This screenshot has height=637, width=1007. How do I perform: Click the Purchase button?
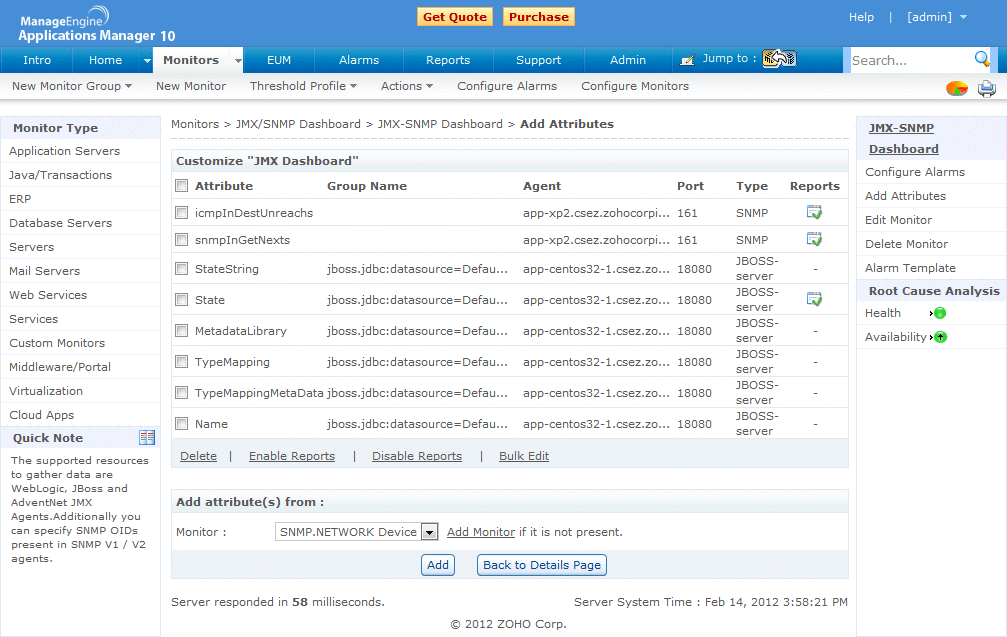pos(539,17)
